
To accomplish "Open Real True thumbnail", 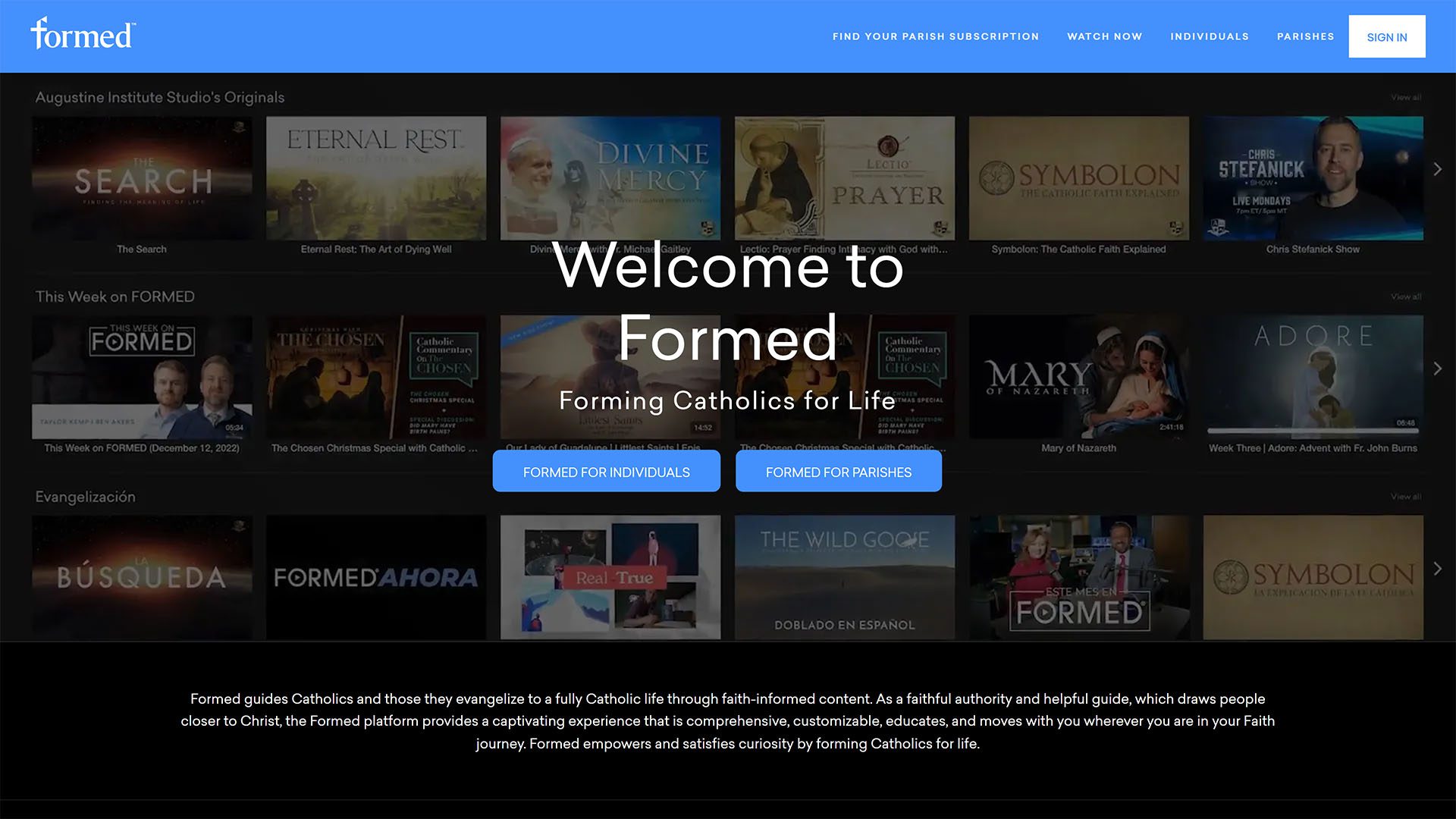I will [610, 578].
